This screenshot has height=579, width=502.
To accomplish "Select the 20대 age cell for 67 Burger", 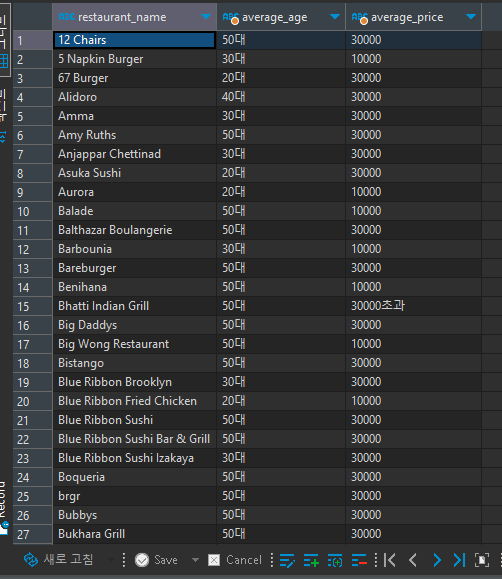I will [281, 78].
